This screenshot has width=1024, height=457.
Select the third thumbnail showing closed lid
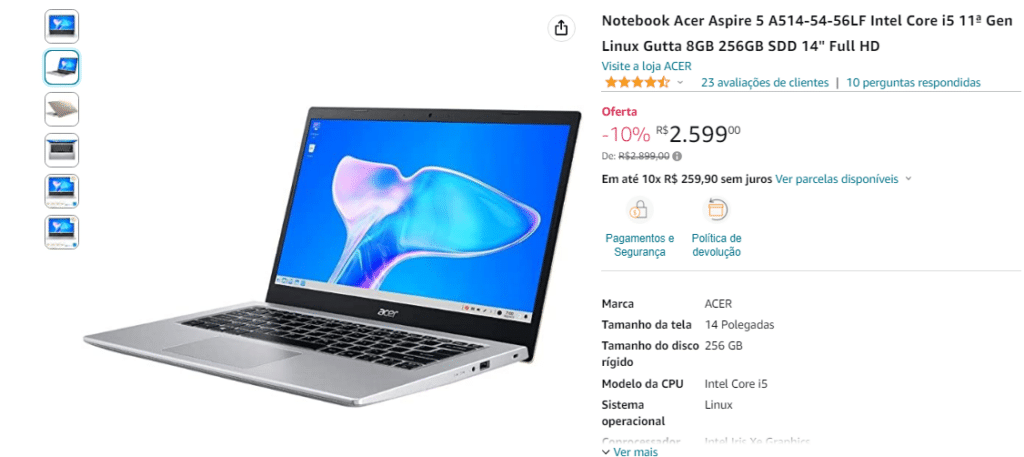point(62,109)
